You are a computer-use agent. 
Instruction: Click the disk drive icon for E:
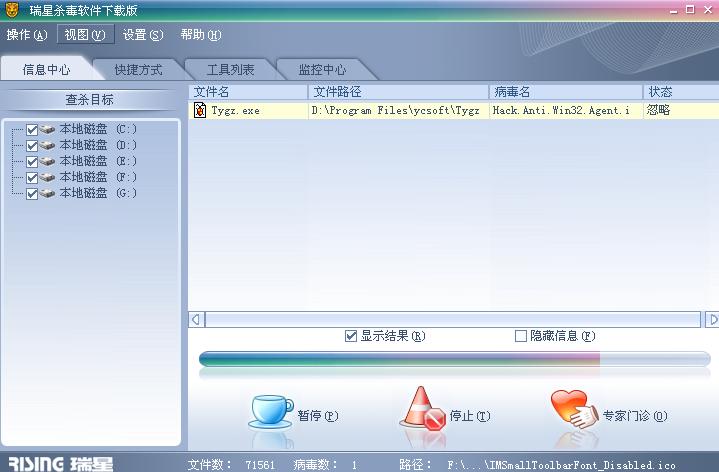click(47, 161)
